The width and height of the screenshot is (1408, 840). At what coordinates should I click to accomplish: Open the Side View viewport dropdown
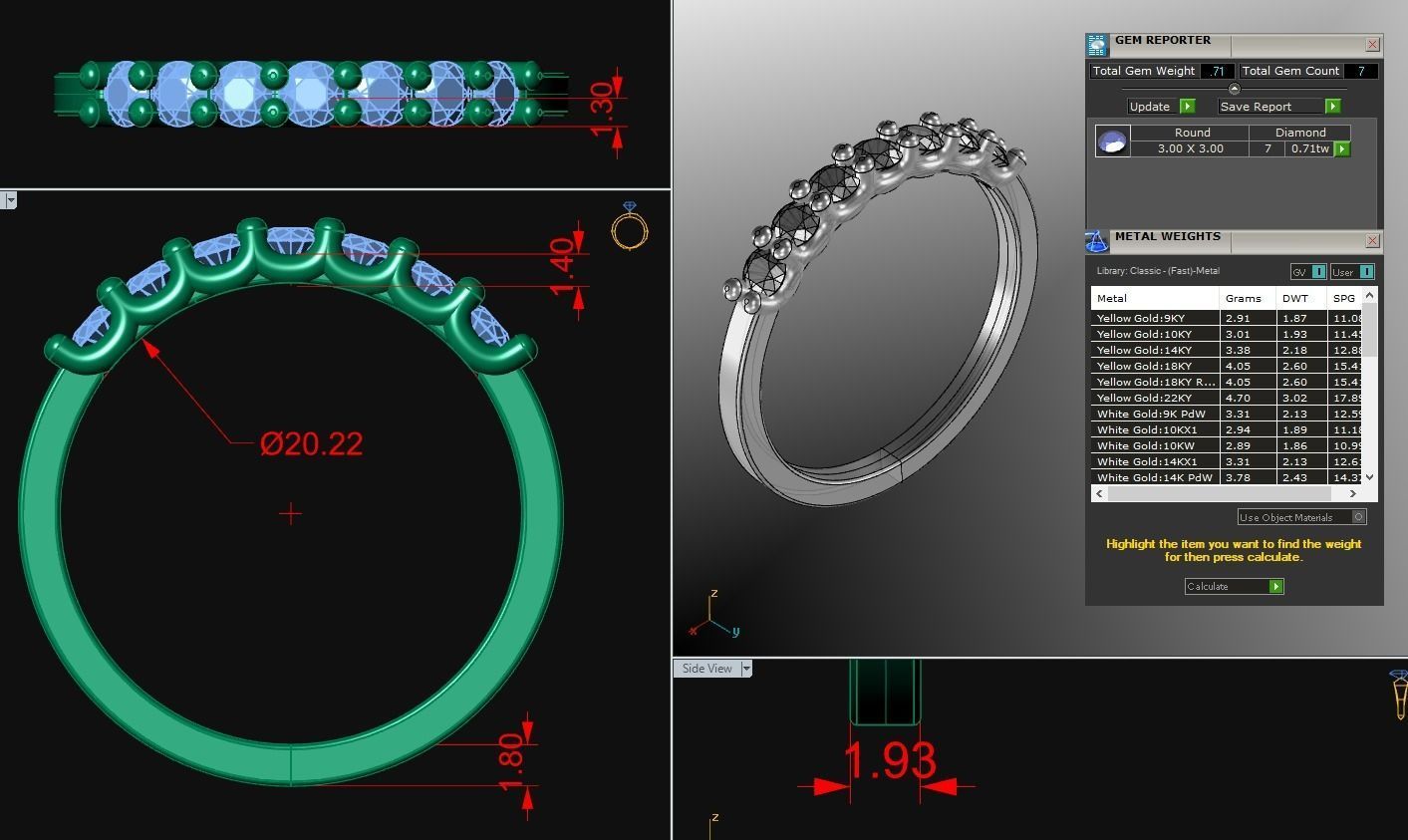tap(746, 669)
